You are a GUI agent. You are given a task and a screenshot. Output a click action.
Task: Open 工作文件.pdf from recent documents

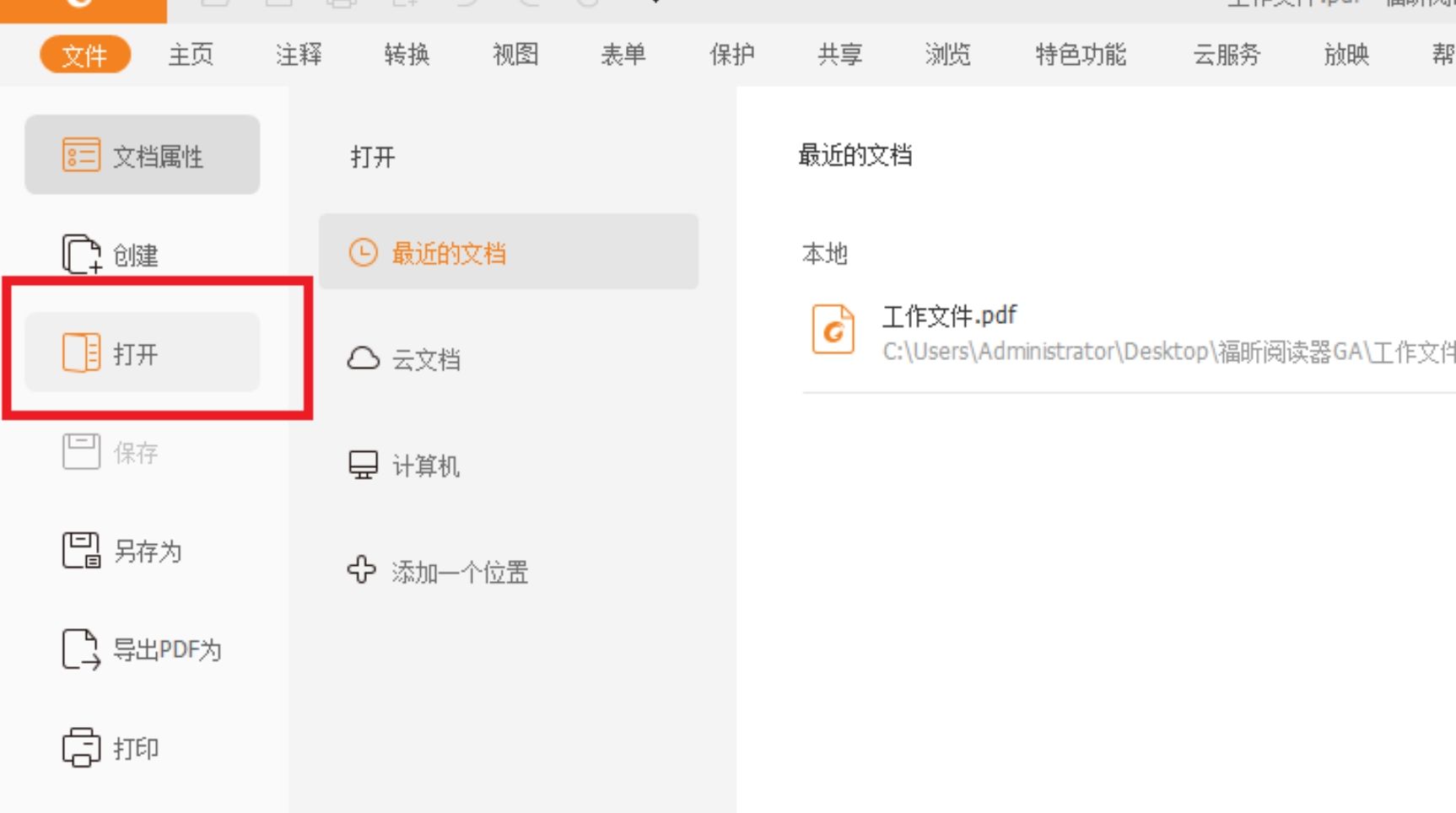click(949, 315)
